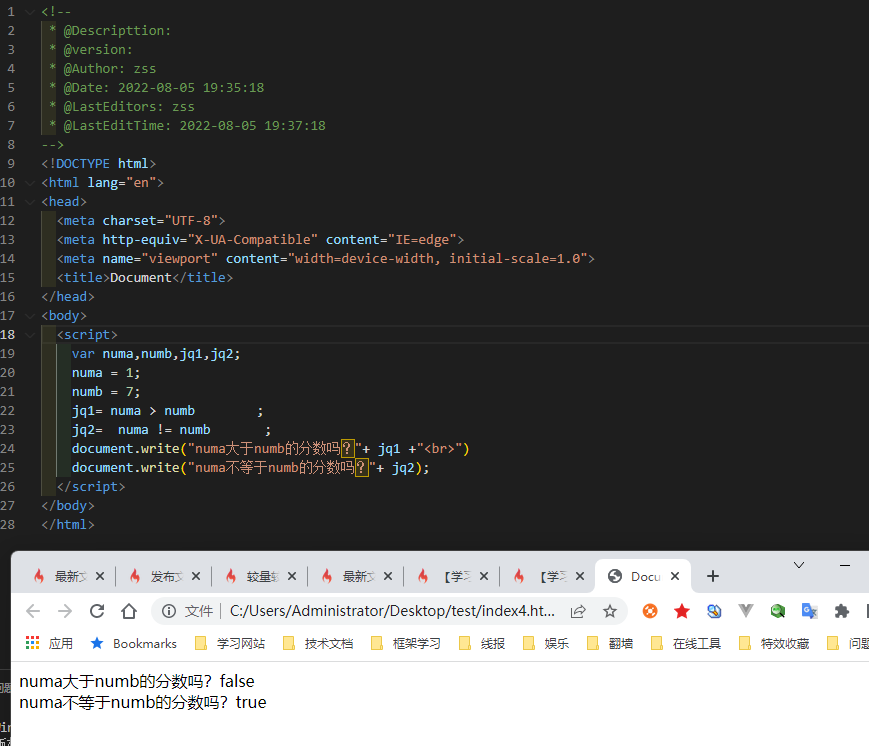View site information icon in address bar
This screenshot has width=869, height=746.
pos(168,611)
